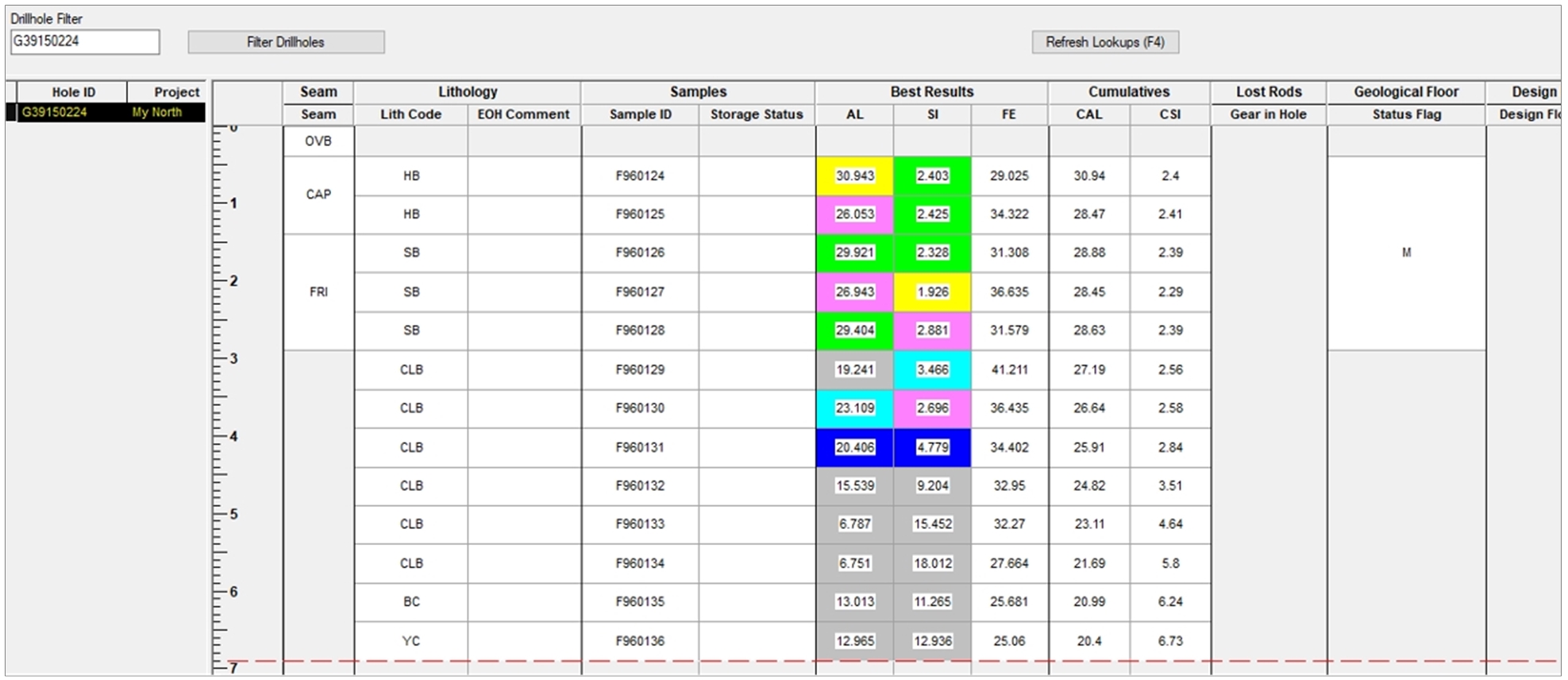Click the FRI seam cell
Screen dimensions: 1568x680
tap(318, 292)
